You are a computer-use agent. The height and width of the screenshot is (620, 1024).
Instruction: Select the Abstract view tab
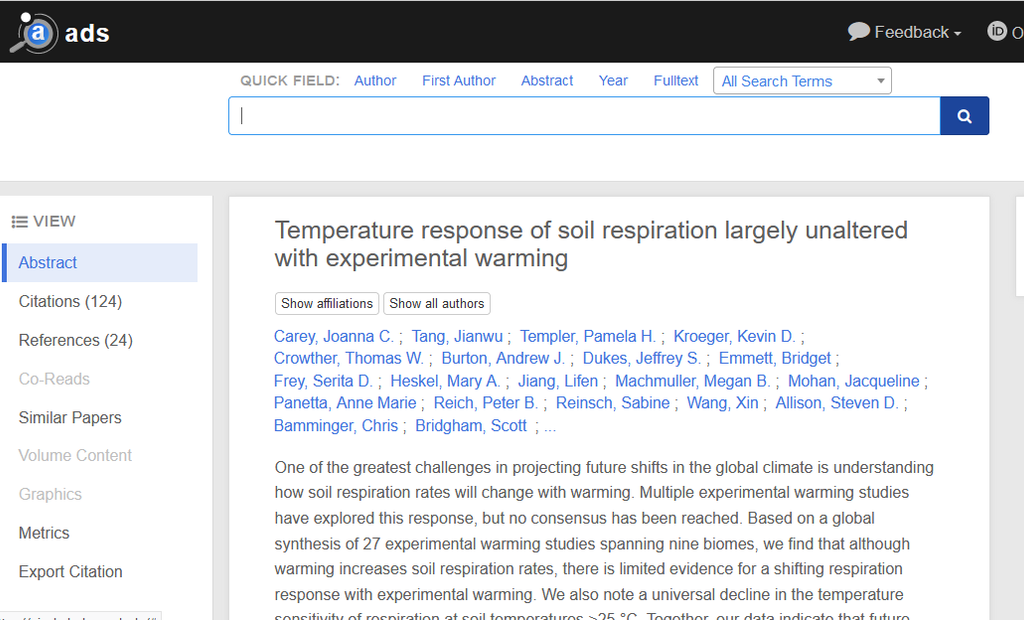pyautogui.click(x=48, y=263)
